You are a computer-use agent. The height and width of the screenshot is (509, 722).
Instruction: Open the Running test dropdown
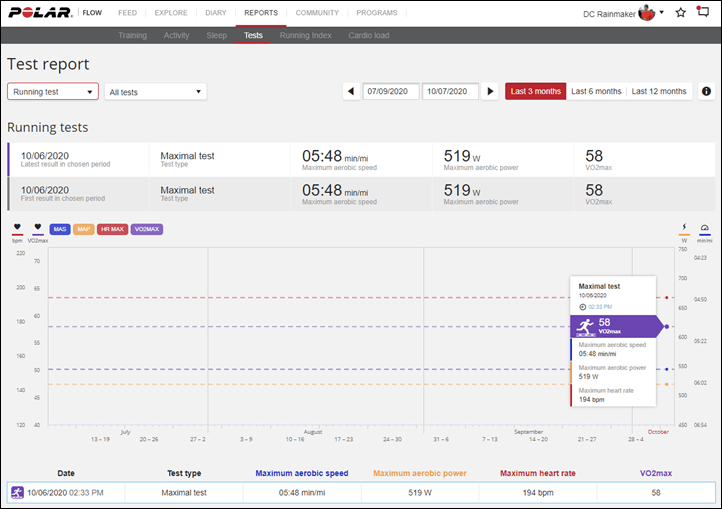point(53,92)
